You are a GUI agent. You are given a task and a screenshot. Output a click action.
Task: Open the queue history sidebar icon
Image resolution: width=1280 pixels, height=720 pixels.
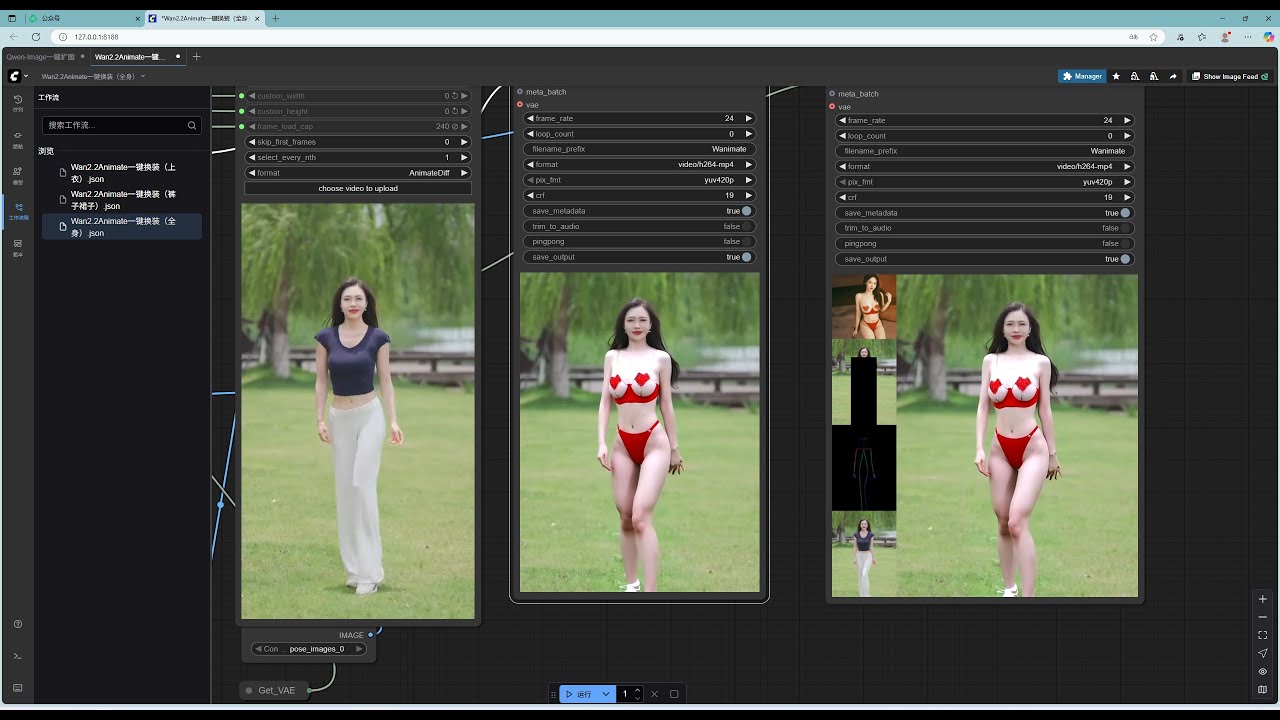click(x=17, y=102)
